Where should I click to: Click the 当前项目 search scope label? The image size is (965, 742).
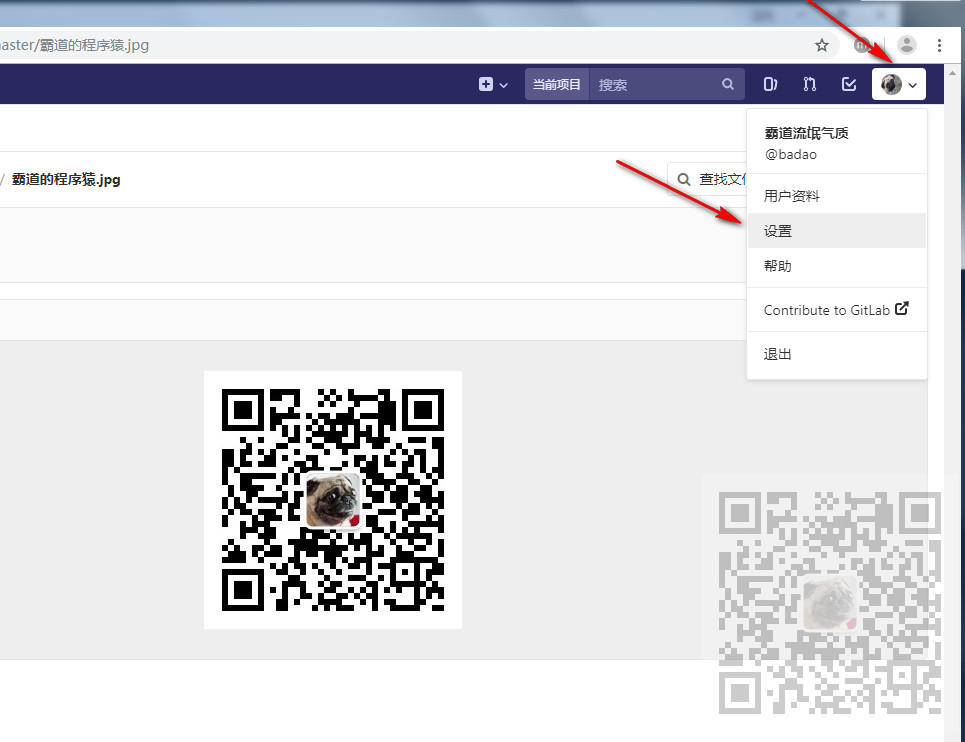pos(556,84)
